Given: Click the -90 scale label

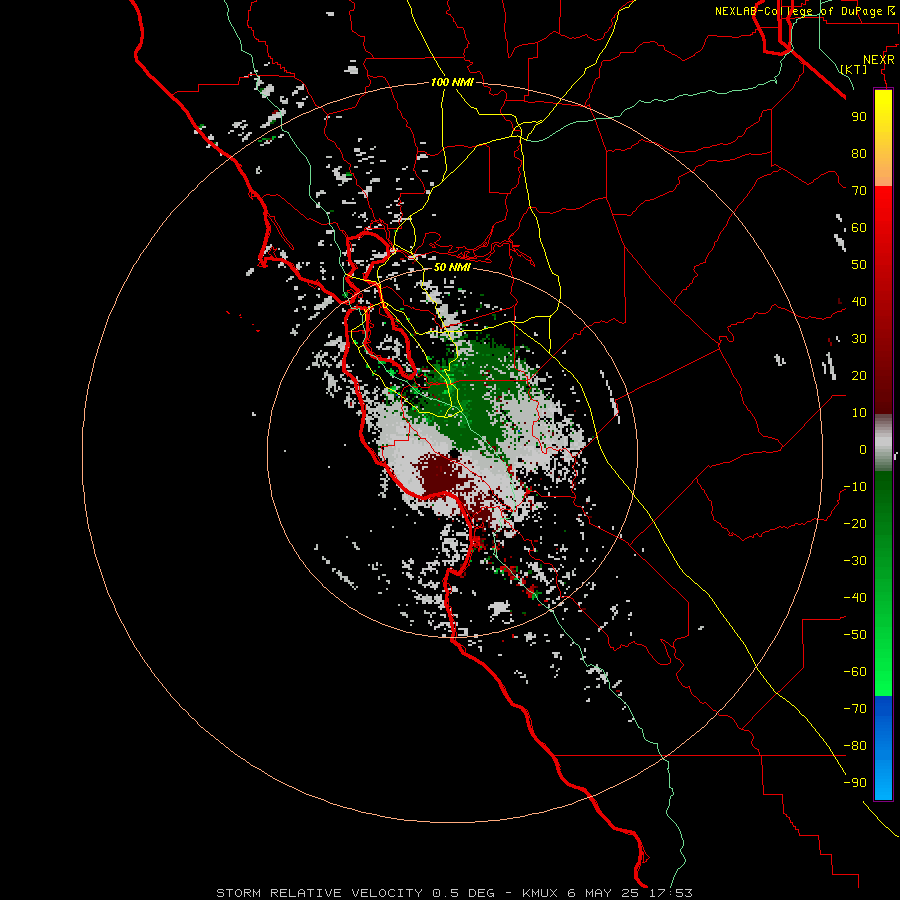Looking at the screenshot, I should click(855, 783).
